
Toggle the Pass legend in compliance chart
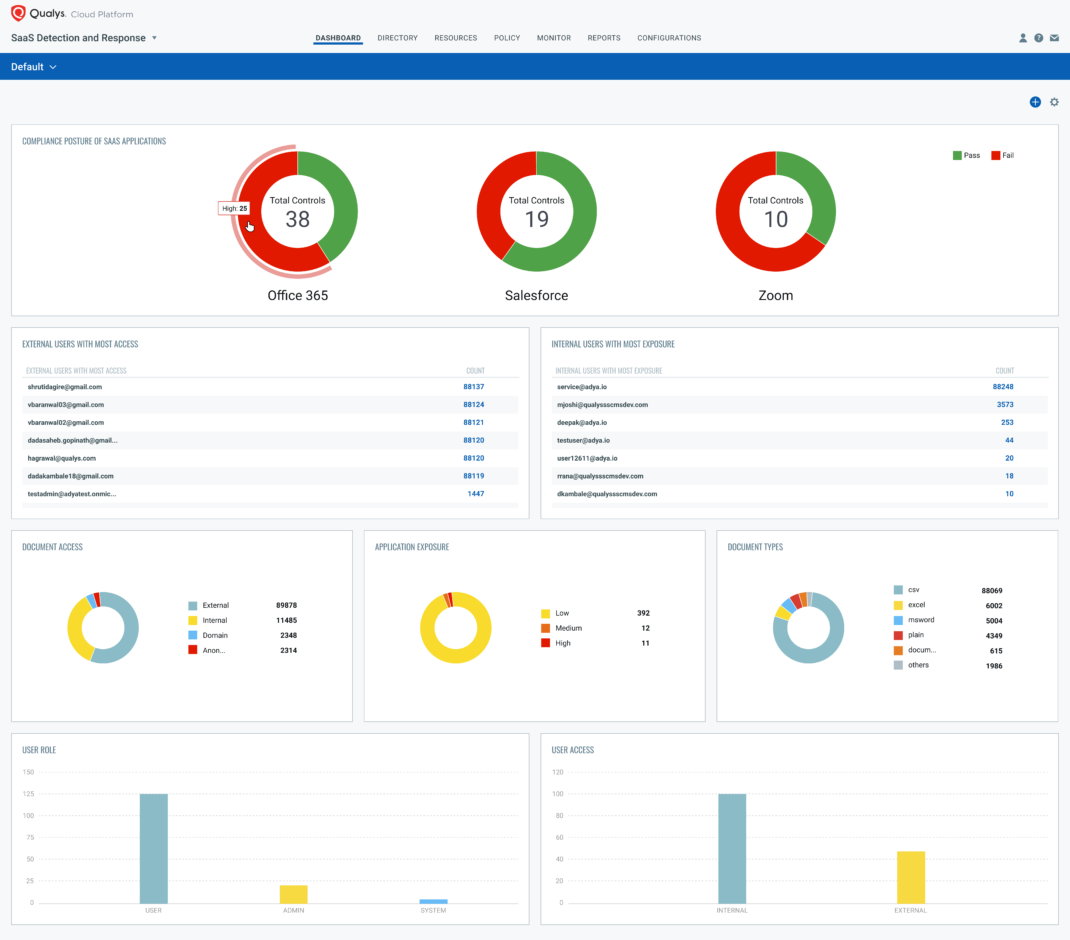[965, 155]
